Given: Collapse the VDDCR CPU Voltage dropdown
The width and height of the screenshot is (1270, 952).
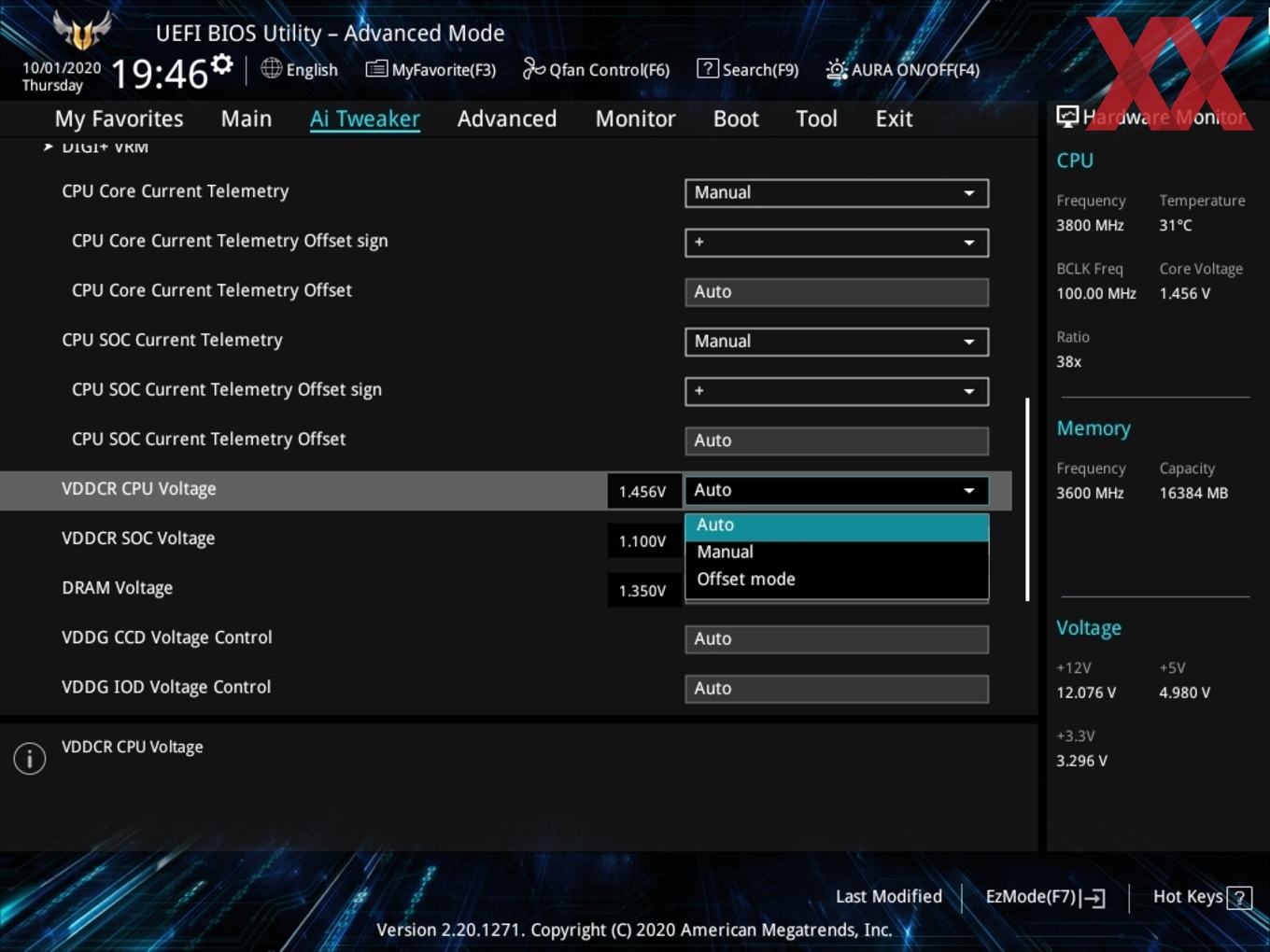Looking at the screenshot, I should [x=837, y=490].
